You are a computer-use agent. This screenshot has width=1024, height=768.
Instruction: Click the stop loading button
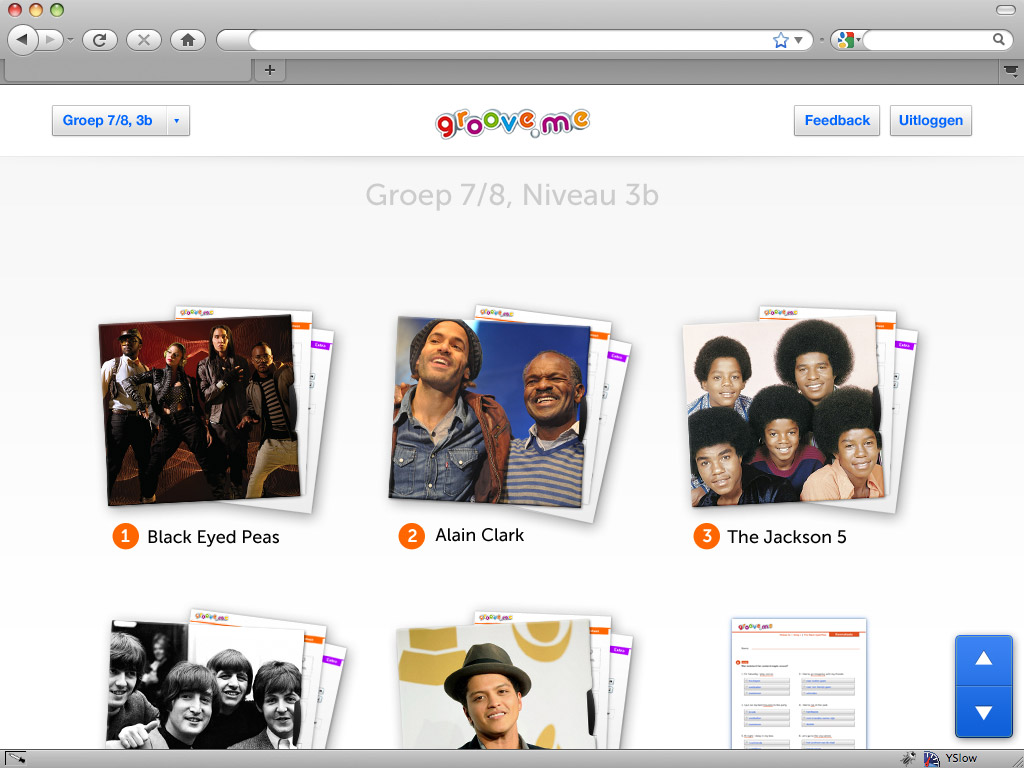click(144, 40)
